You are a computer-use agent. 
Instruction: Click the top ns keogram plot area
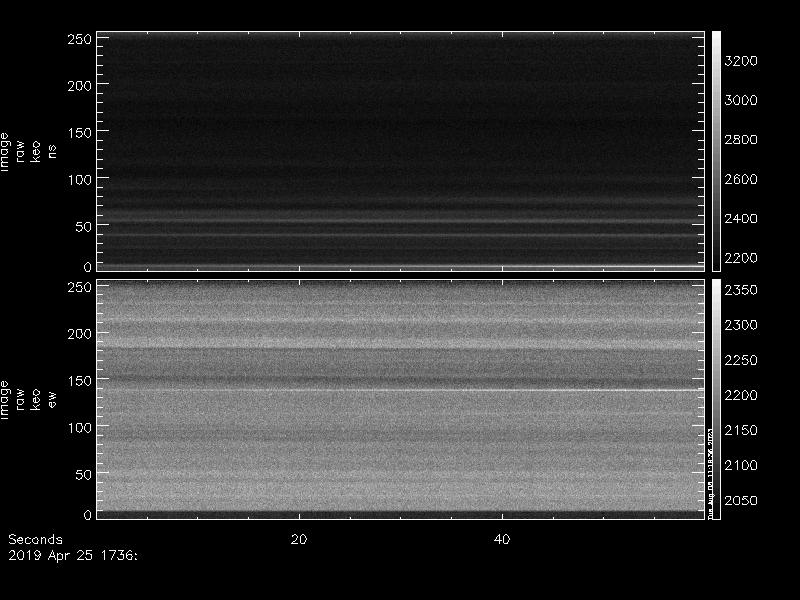(401, 152)
